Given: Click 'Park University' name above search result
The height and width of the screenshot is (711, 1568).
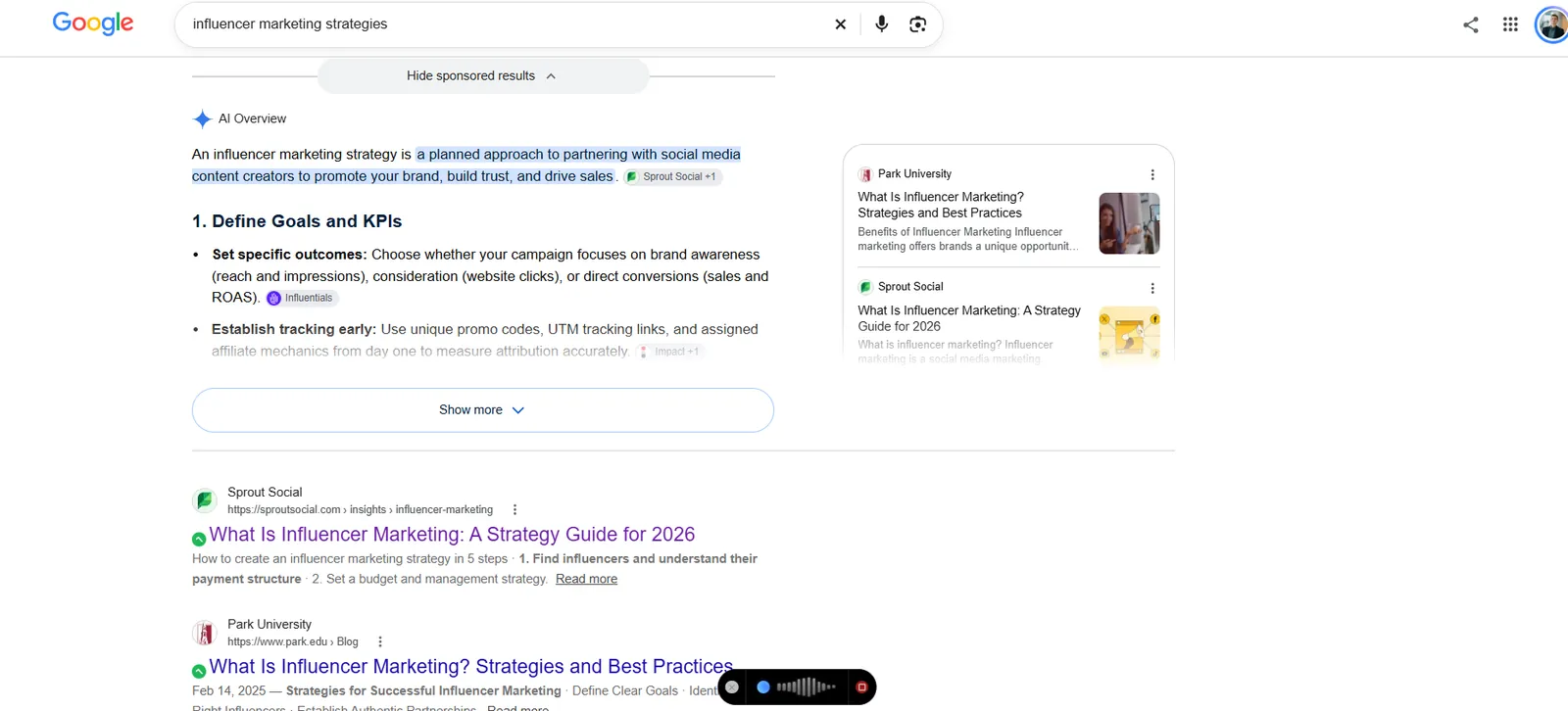Looking at the screenshot, I should click(269, 624).
